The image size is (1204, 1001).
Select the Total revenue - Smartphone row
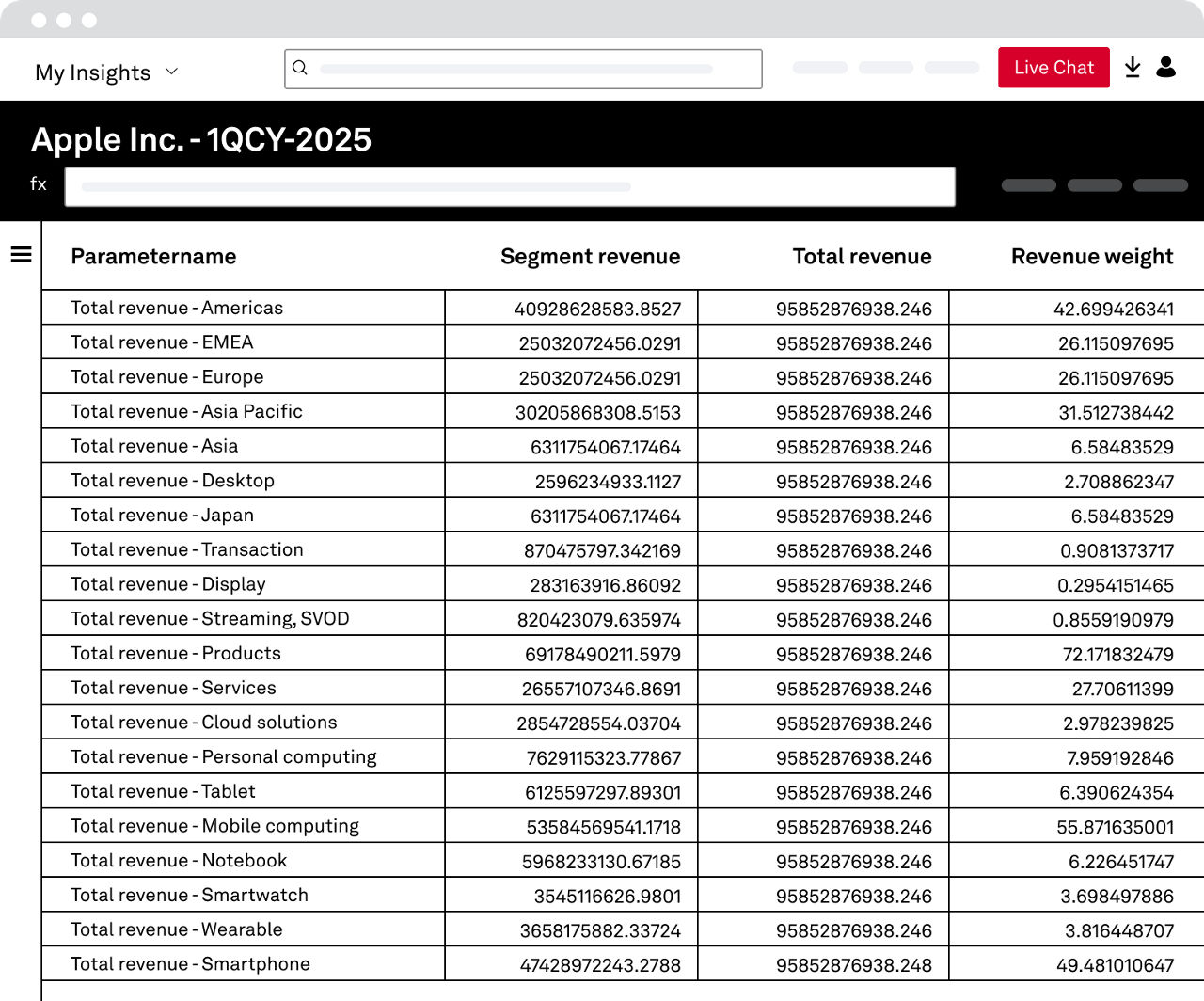point(623,963)
